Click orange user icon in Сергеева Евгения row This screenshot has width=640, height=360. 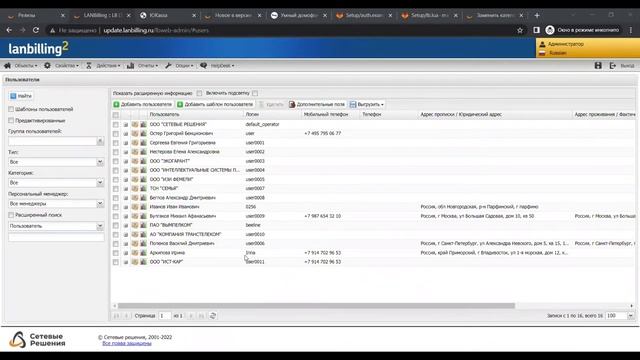pos(135,143)
